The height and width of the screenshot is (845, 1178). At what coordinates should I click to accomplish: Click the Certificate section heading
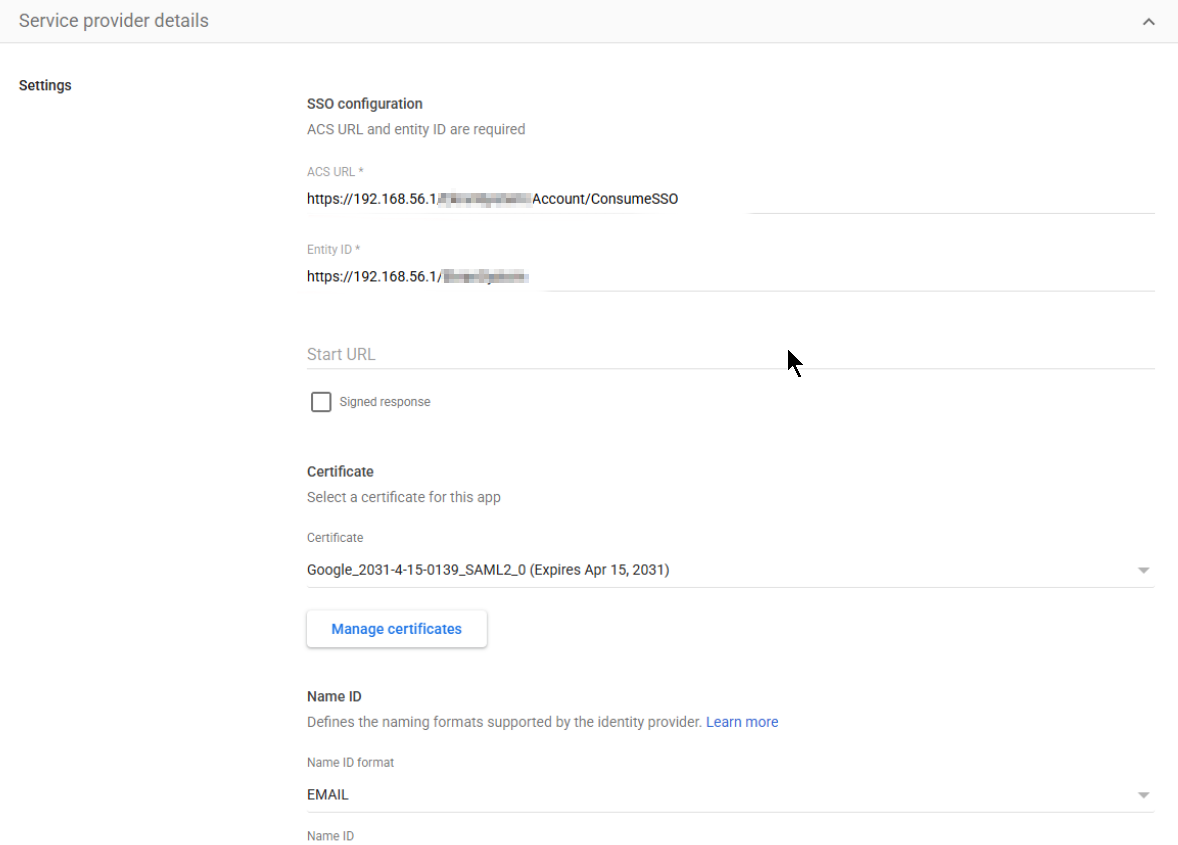point(340,472)
